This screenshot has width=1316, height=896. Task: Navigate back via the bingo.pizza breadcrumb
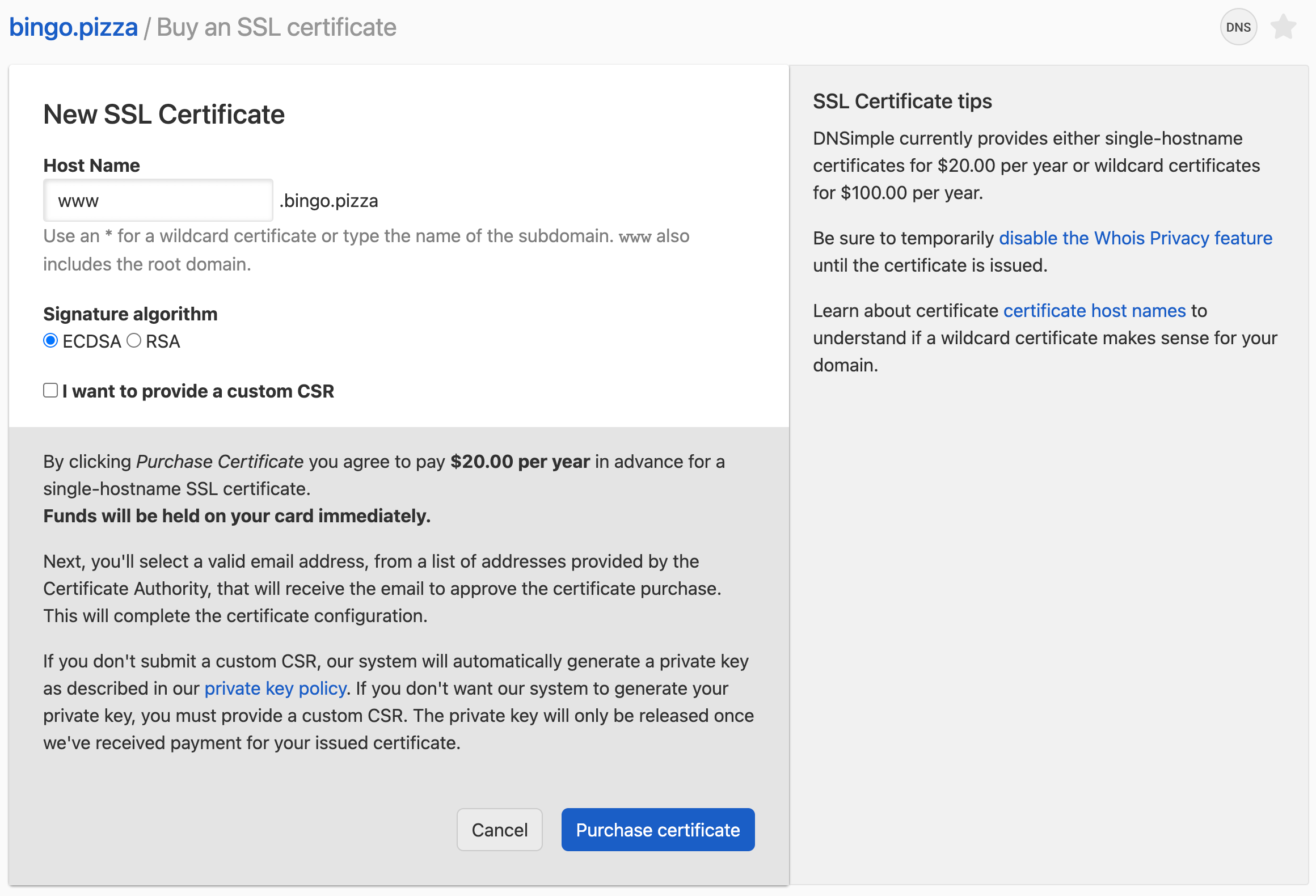tap(73, 26)
